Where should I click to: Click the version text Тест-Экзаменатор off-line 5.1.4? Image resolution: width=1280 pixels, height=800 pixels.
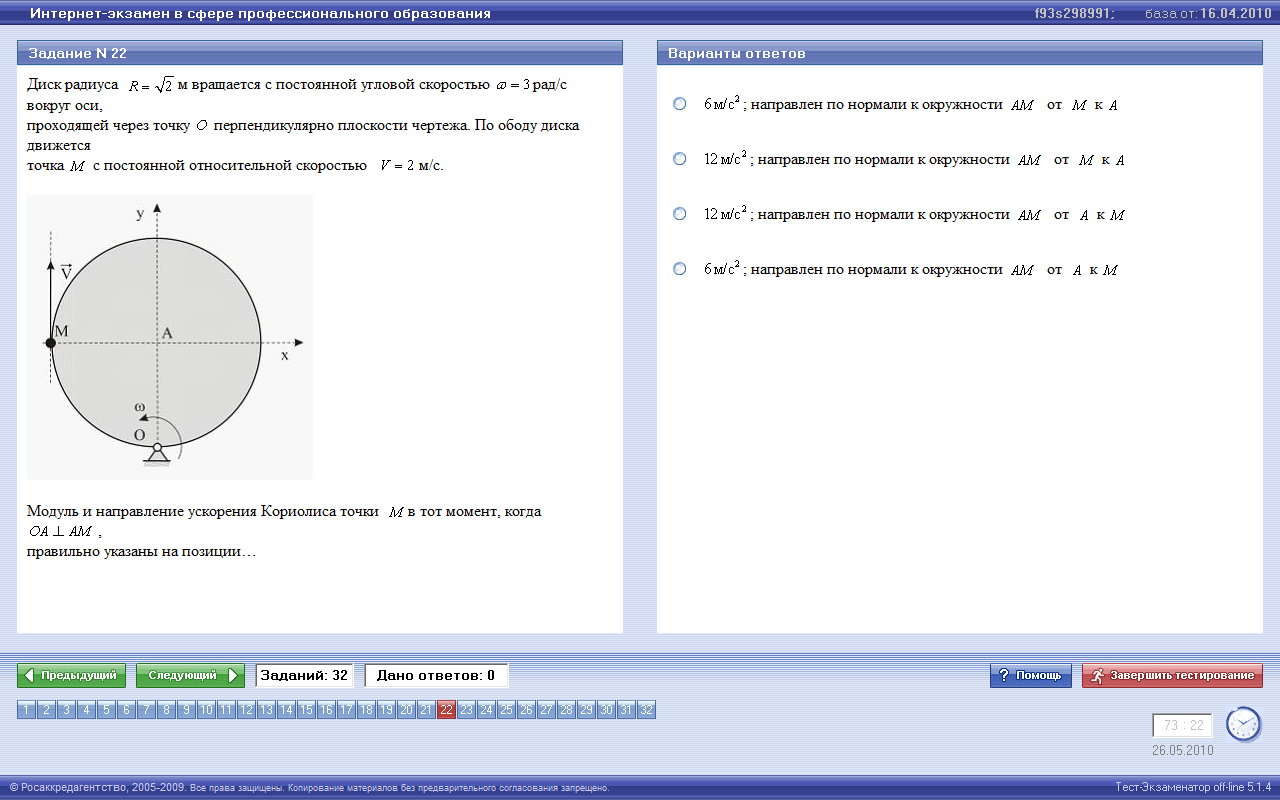pyautogui.click(x=1193, y=787)
